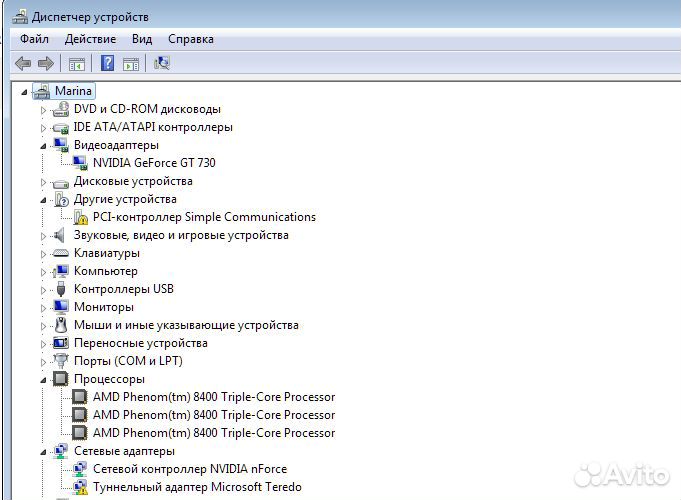Image resolution: width=681 pixels, height=500 pixels.
Task: Open the Справка menu
Action: point(191,39)
